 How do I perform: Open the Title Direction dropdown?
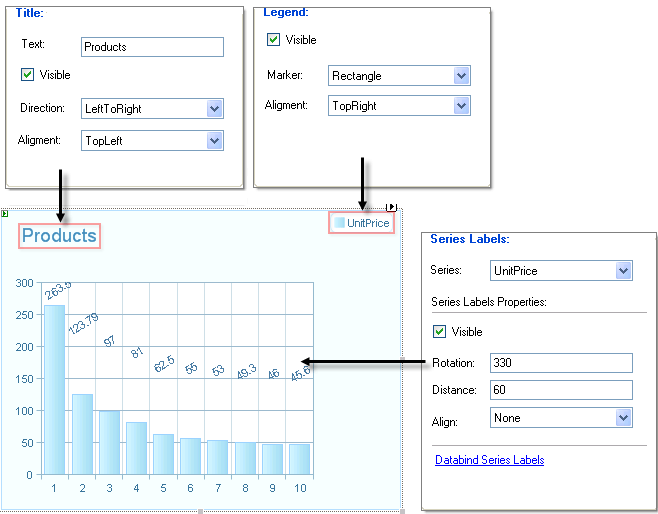point(214,109)
